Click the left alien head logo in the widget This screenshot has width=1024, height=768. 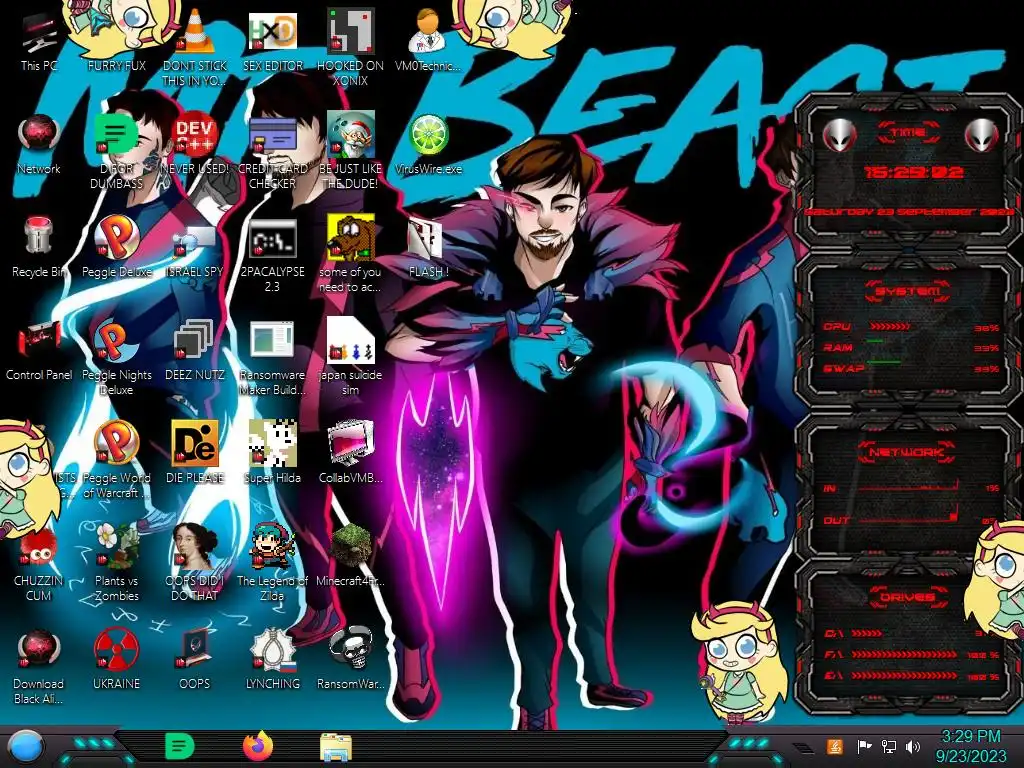[x=839, y=136]
